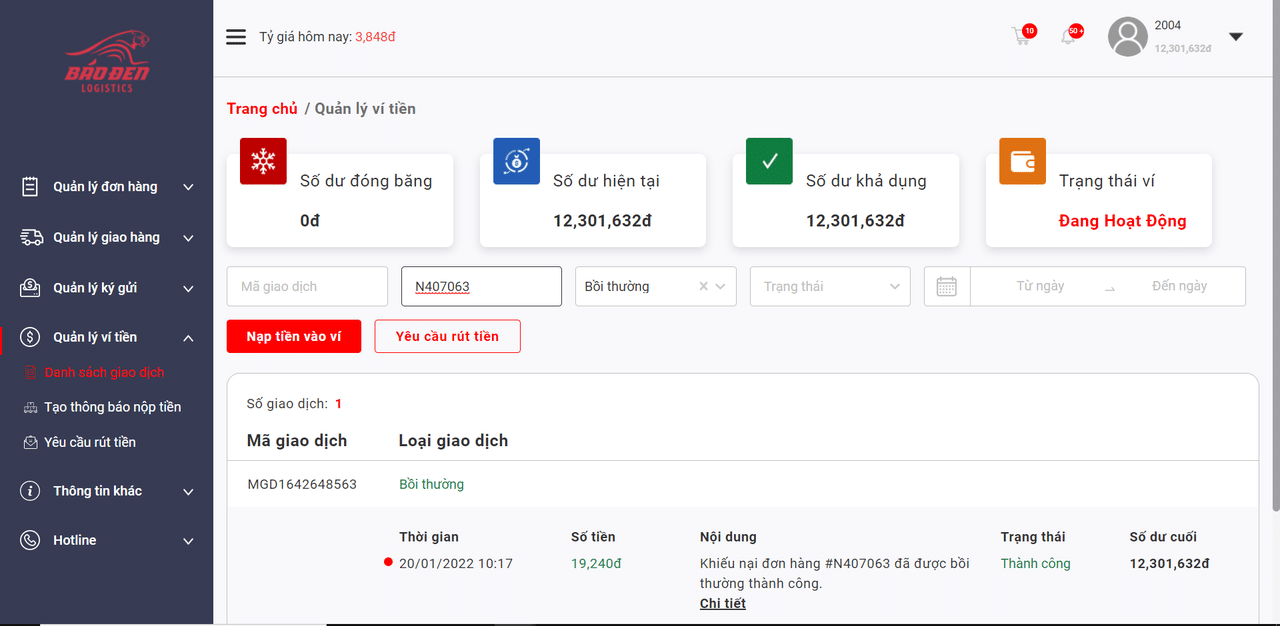The height and width of the screenshot is (626, 1280).
Task: Click the Mã giao dịch input field
Action: pos(307,286)
